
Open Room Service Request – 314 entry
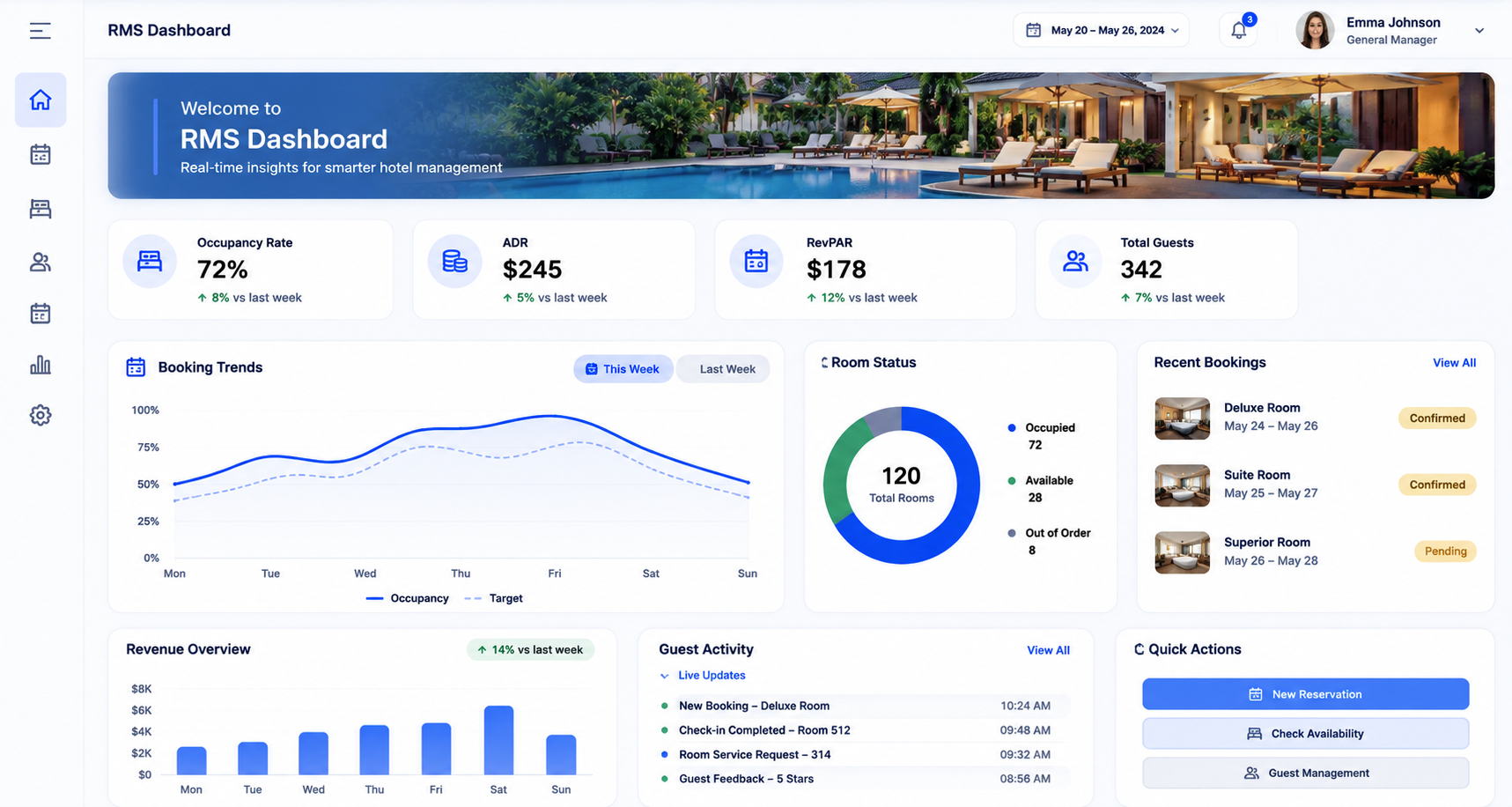tap(863, 755)
